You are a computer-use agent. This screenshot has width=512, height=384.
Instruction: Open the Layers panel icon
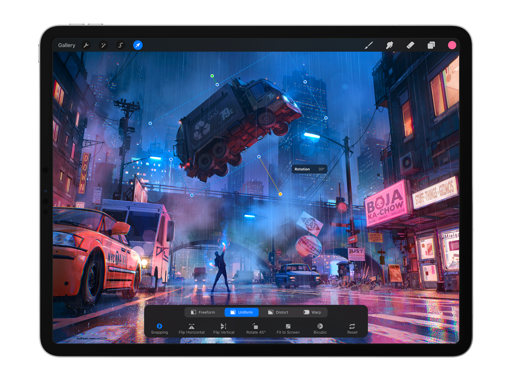click(431, 45)
